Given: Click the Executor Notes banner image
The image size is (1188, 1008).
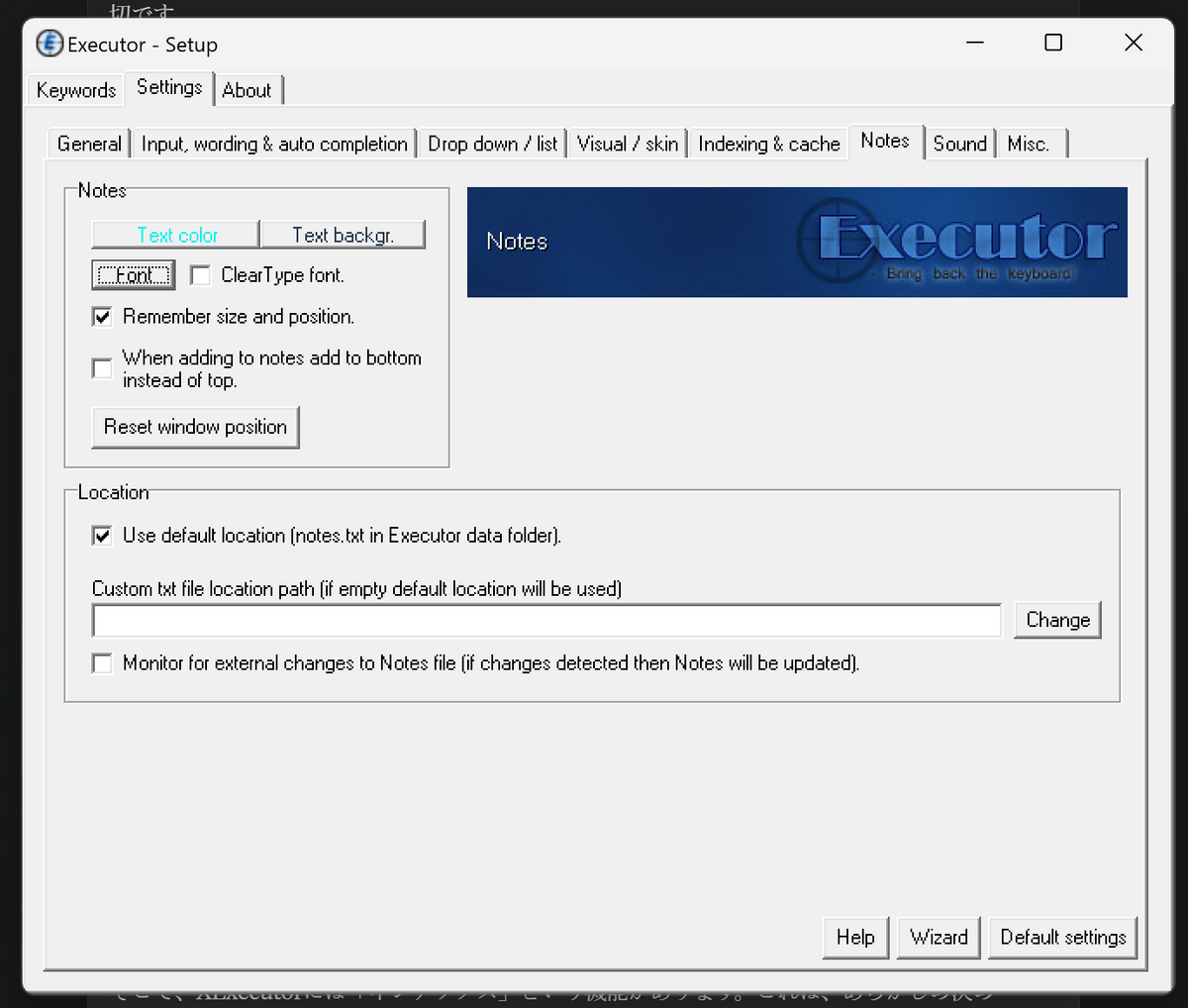Looking at the screenshot, I should pyautogui.click(x=797, y=242).
